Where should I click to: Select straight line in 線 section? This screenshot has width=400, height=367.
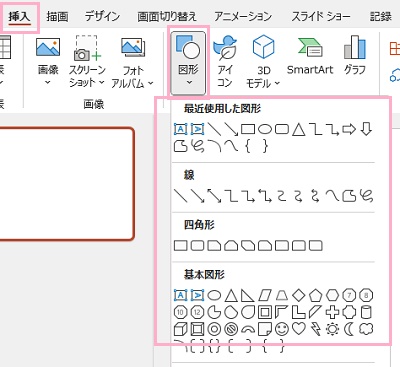click(x=181, y=196)
